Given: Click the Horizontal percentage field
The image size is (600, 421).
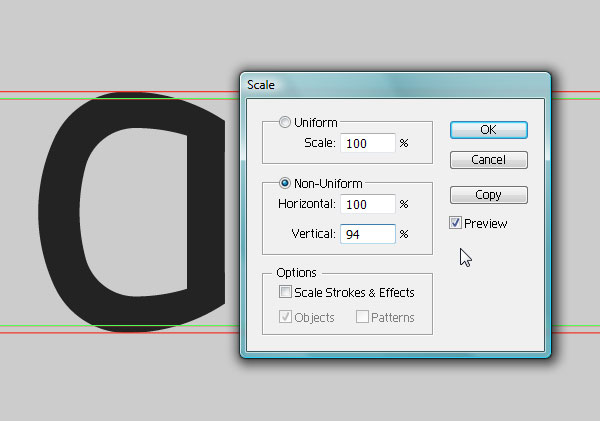Looking at the screenshot, I should (x=368, y=204).
